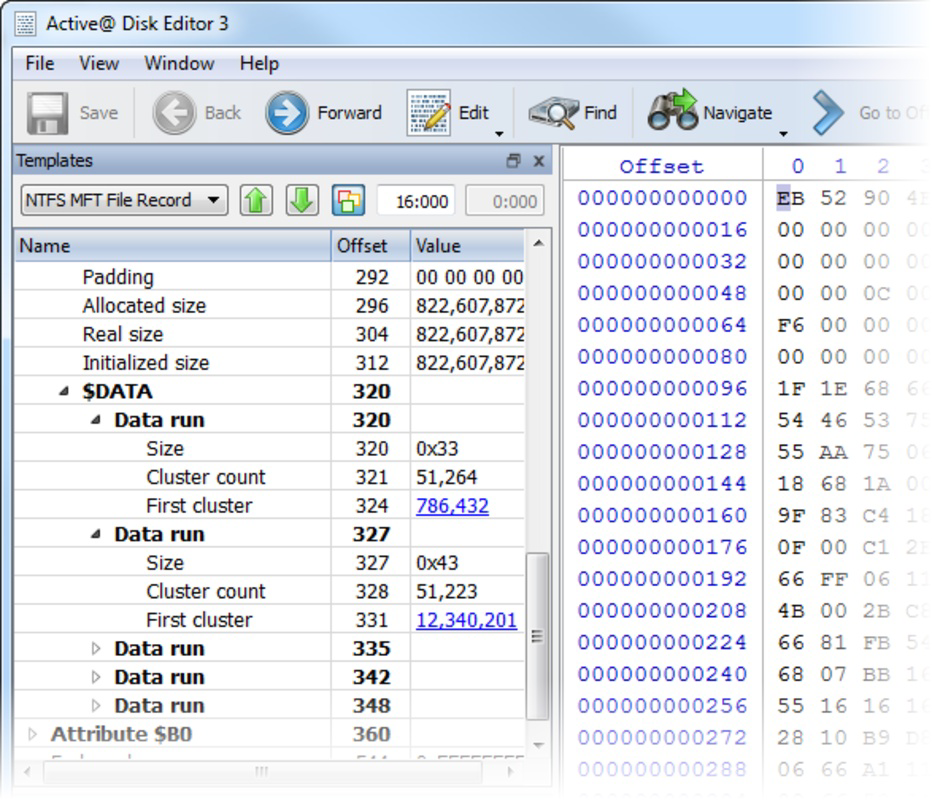Select the Cluster count row showing 51,264

coord(269,477)
